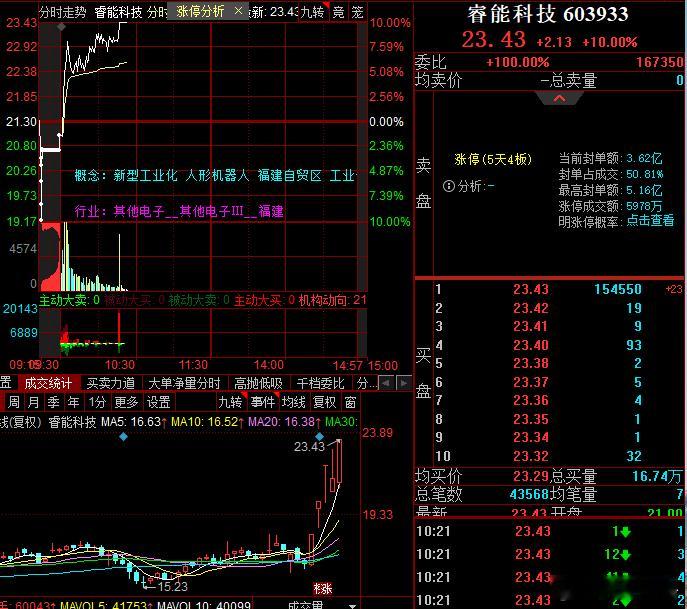This screenshot has width=687, height=609.
Task: Close the 张停分析 popup with its X
Action: click(238, 11)
